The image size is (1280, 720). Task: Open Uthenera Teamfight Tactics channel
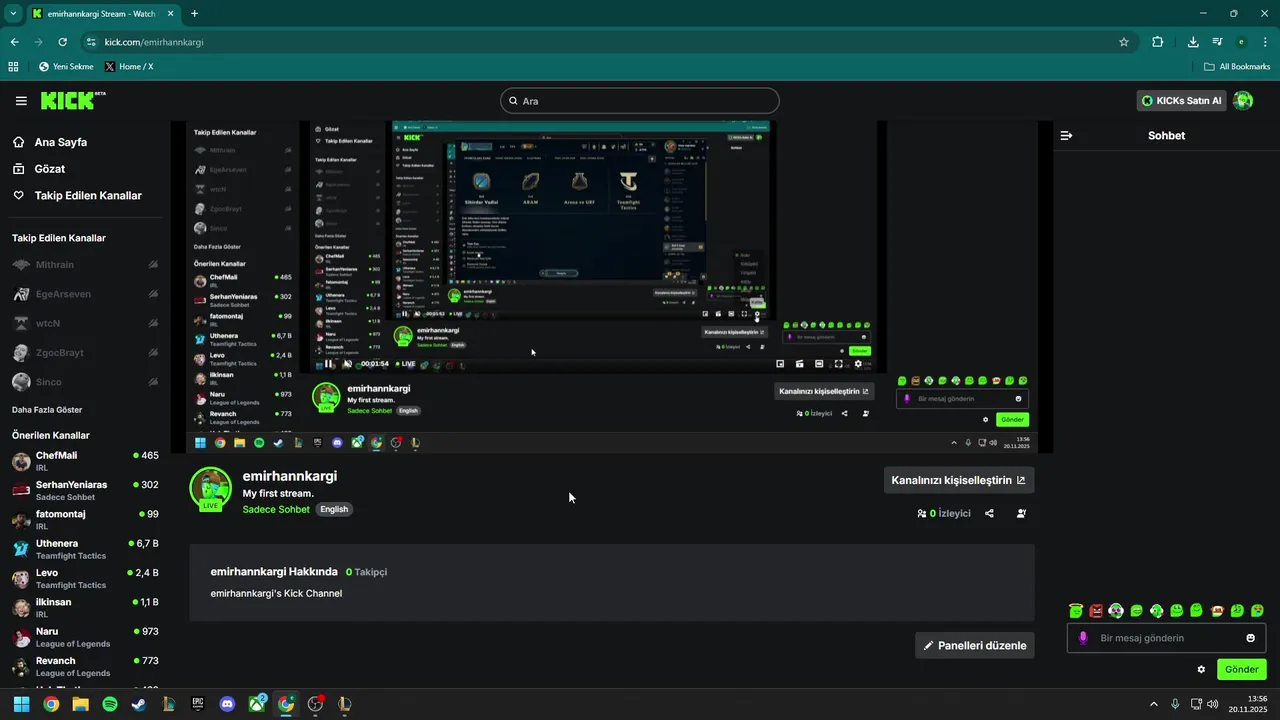[x=85, y=549]
